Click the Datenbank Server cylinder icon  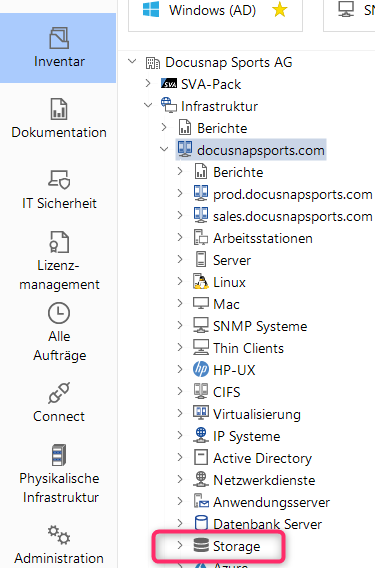pos(201,523)
